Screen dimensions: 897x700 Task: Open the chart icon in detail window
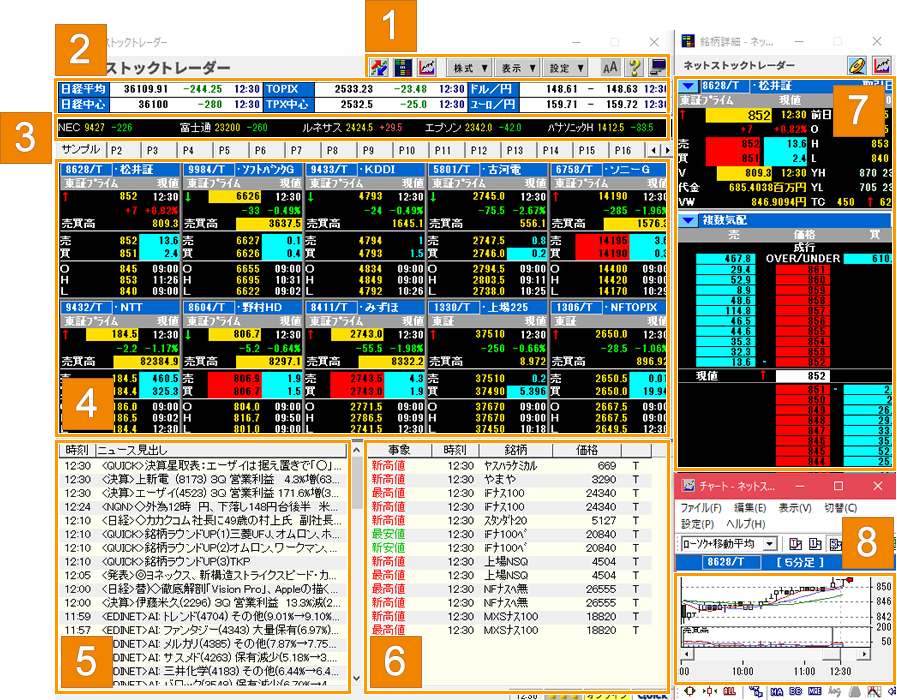click(882, 66)
